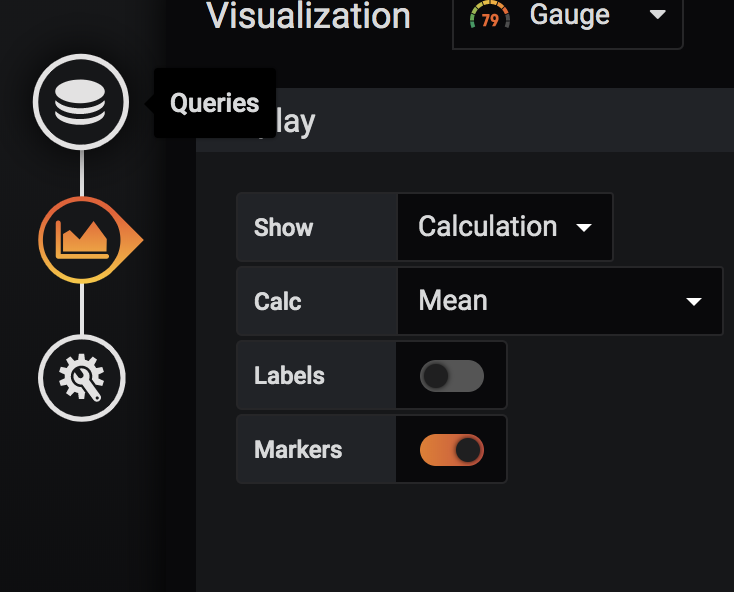Screen dimensions: 734x592
Task: Click the Queries tooltip label
Action: coord(214,103)
